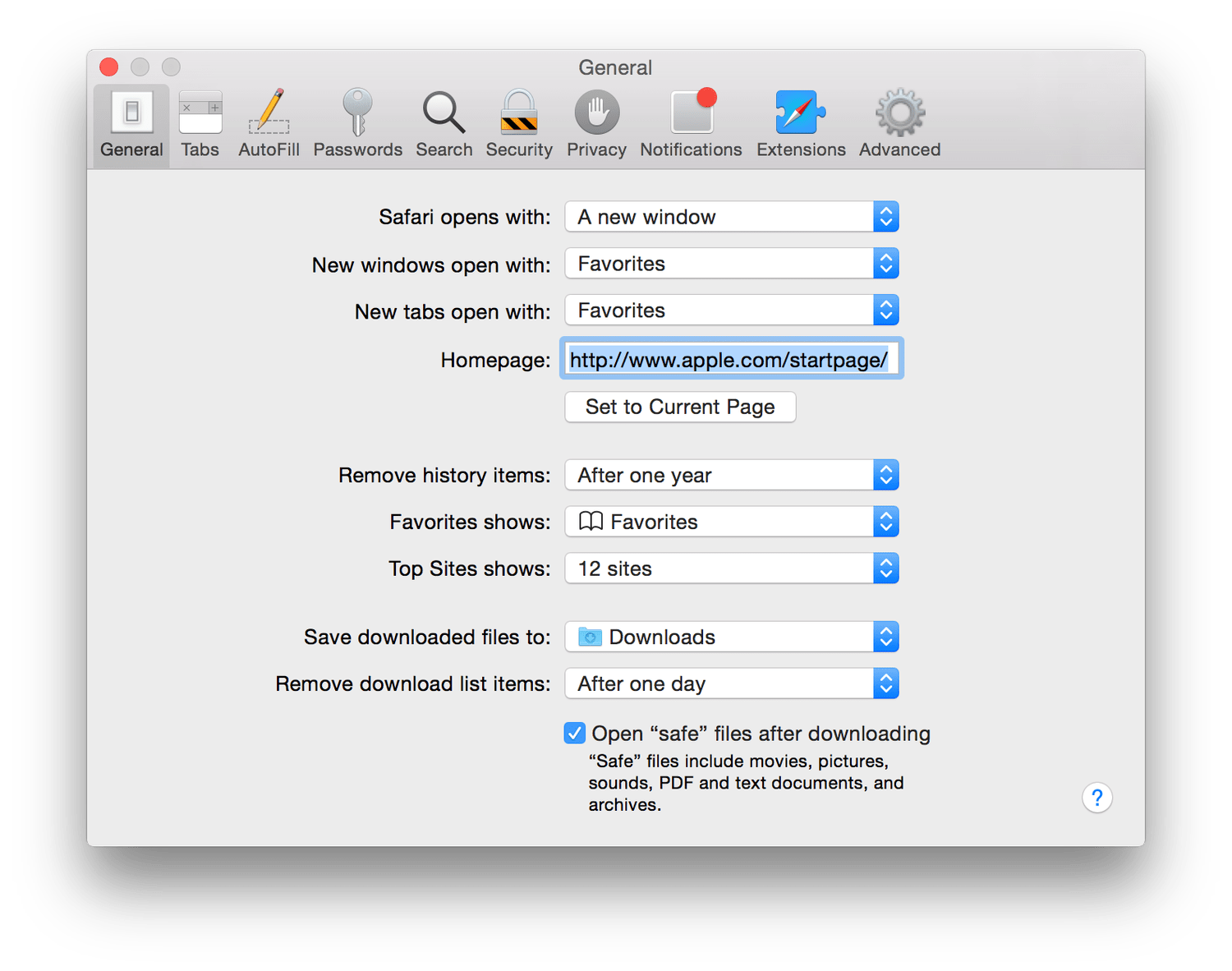Uncheck Open "safe" files after downloading
1232x971 pixels.
pos(575,733)
